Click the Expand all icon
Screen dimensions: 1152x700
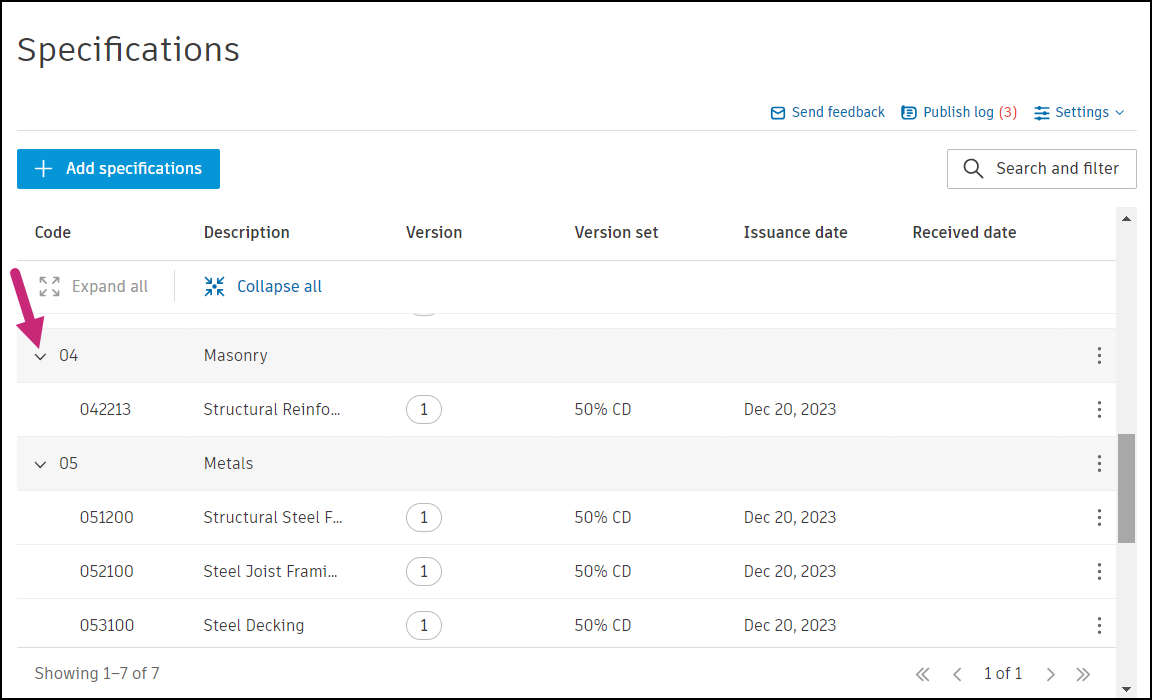pos(49,287)
